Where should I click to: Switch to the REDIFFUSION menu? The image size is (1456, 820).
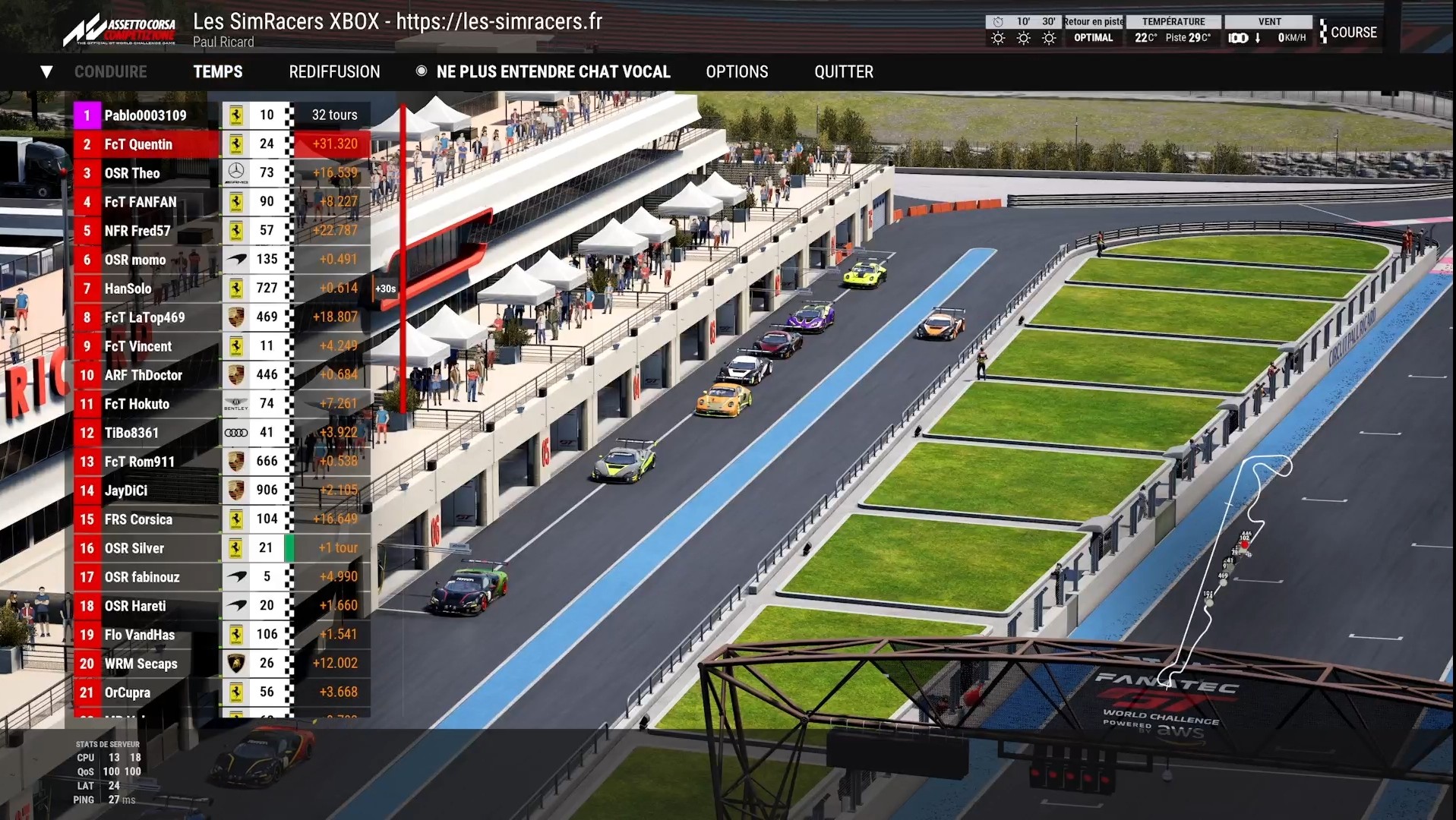334,72
